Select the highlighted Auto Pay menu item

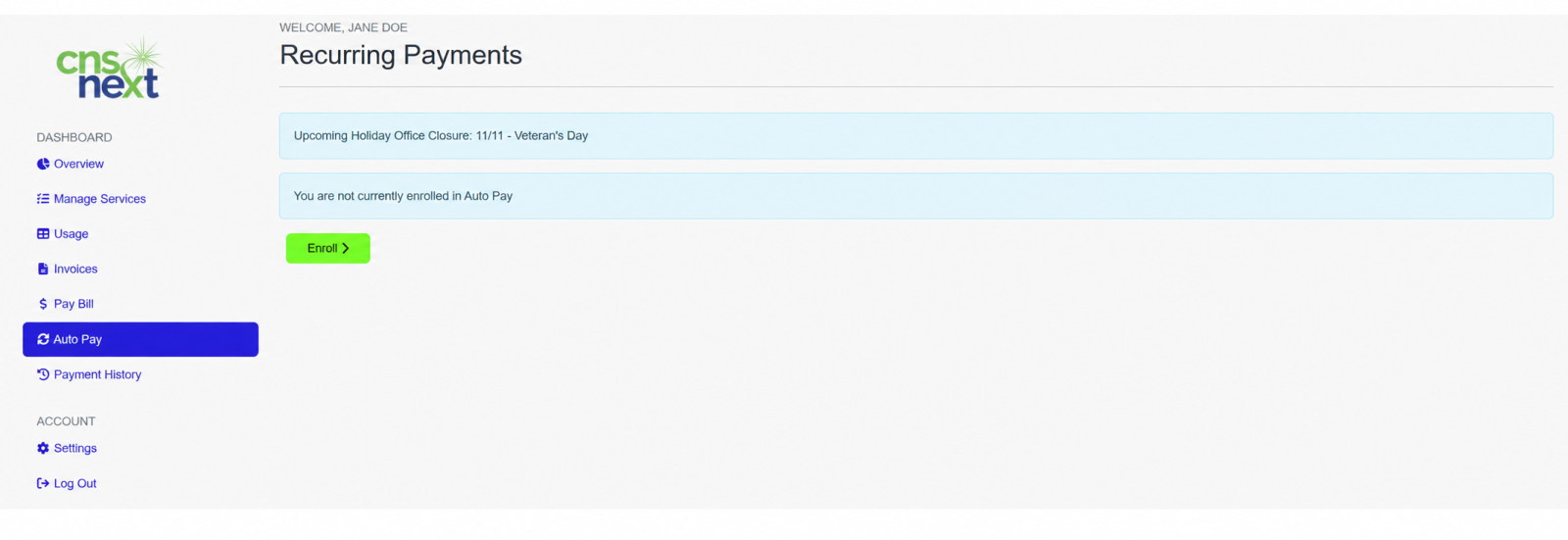(x=140, y=339)
